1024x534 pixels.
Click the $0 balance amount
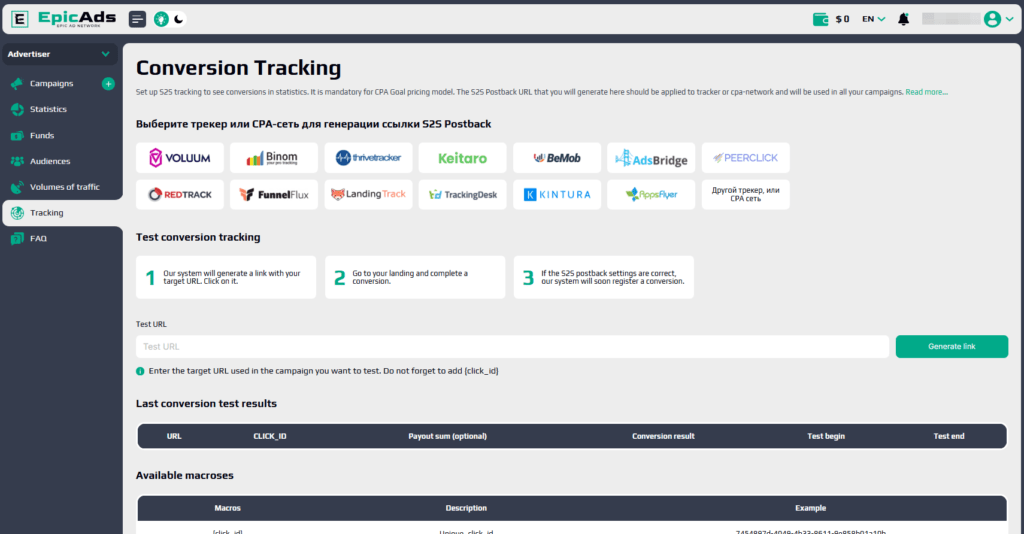pos(842,19)
